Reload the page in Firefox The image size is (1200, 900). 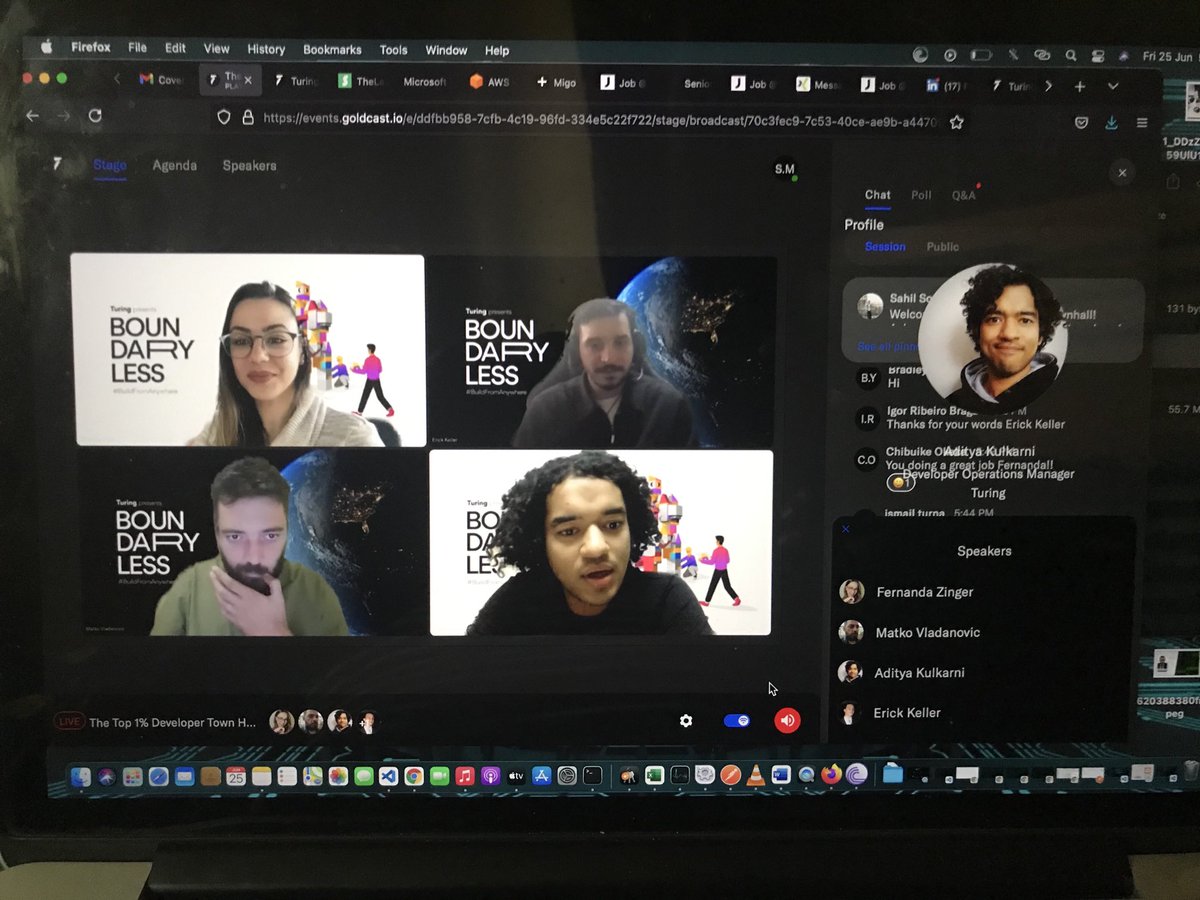95,116
